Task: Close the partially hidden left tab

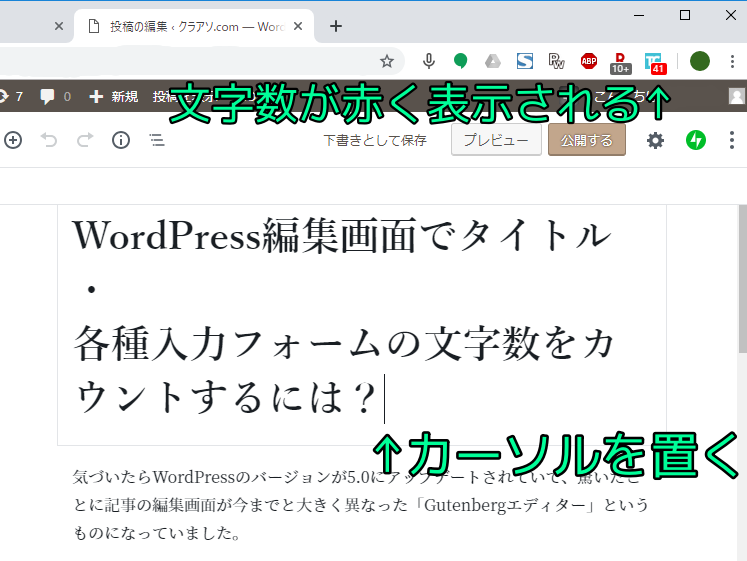Action: [x=59, y=26]
